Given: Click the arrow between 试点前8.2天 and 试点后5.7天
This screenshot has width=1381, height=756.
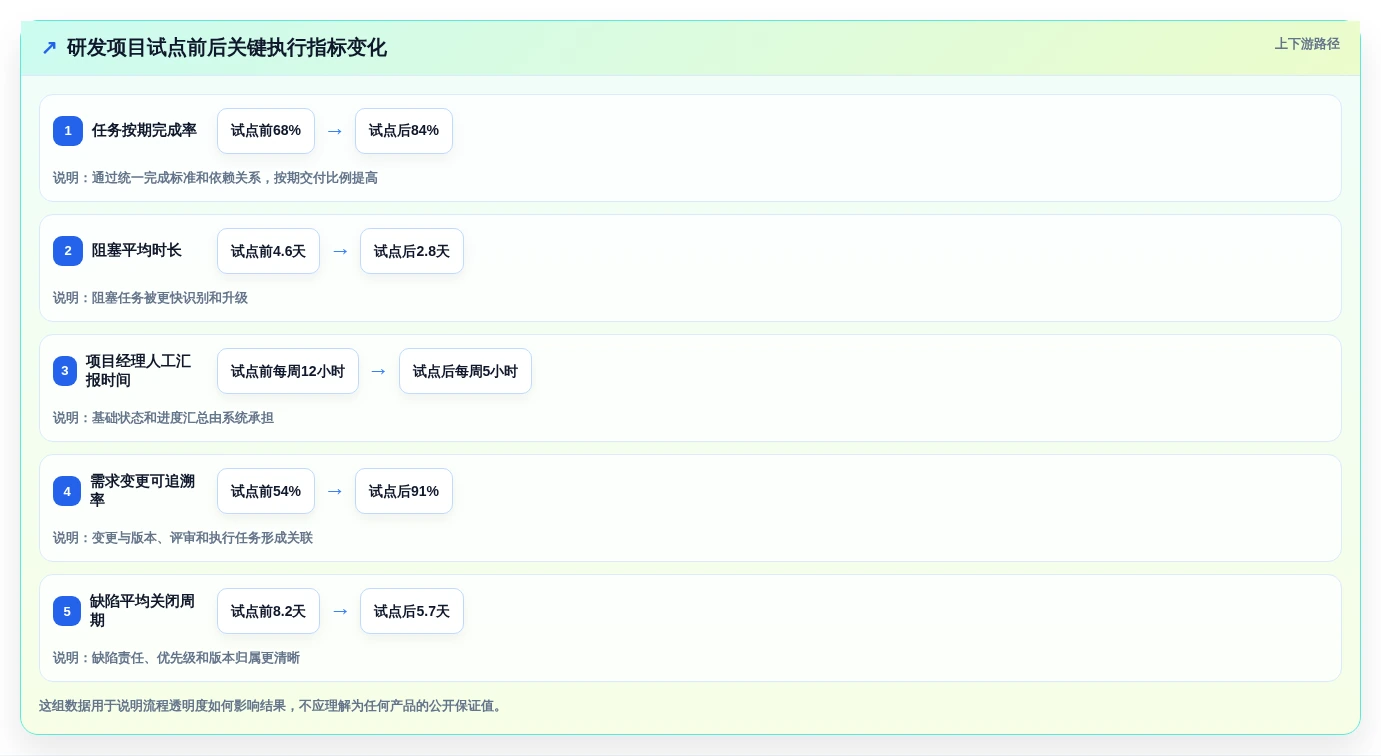Looking at the screenshot, I should click(340, 611).
